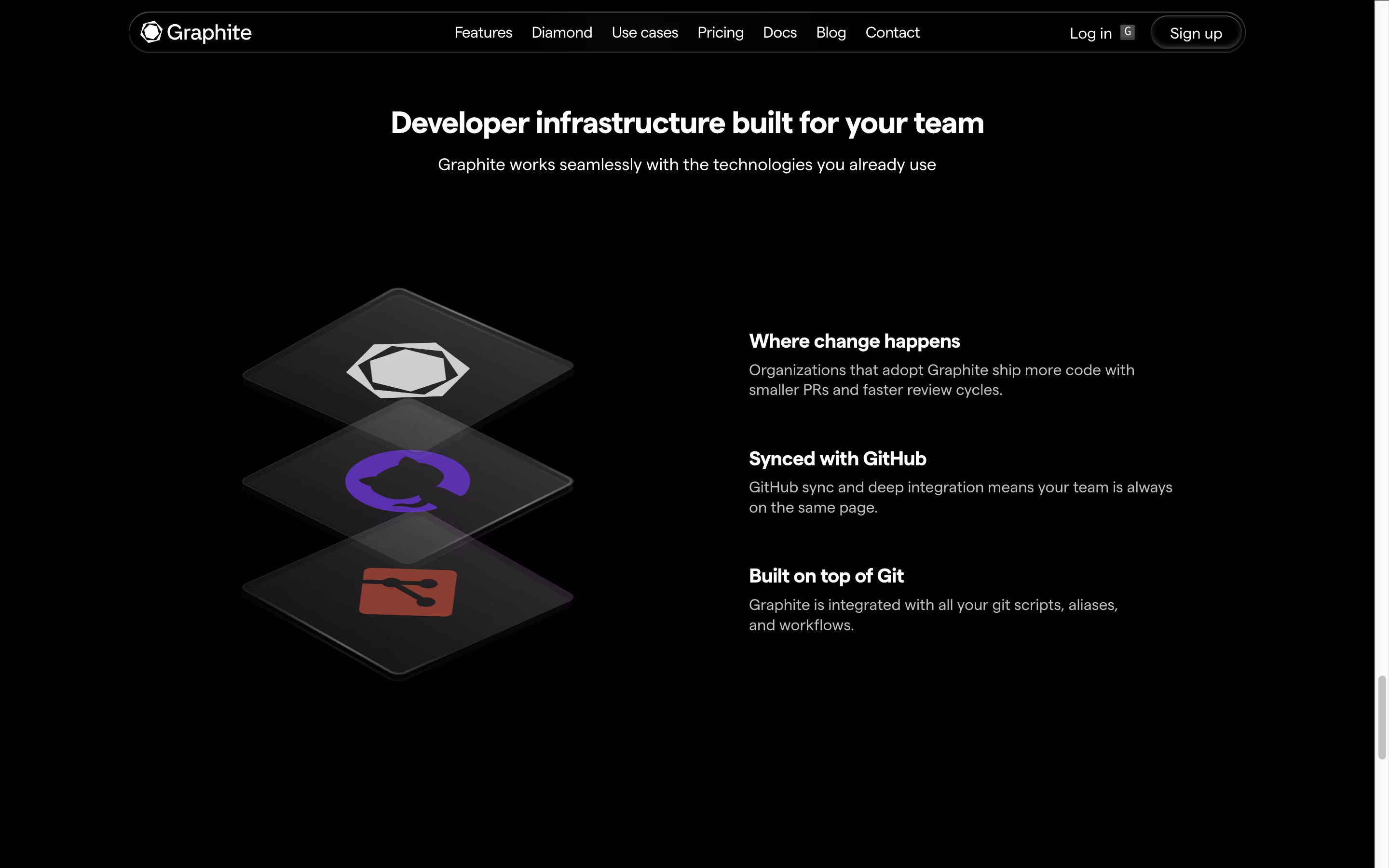Click the 'Synced with GitHub' heading
The height and width of the screenshot is (868, 1389).
coord(837,459)
